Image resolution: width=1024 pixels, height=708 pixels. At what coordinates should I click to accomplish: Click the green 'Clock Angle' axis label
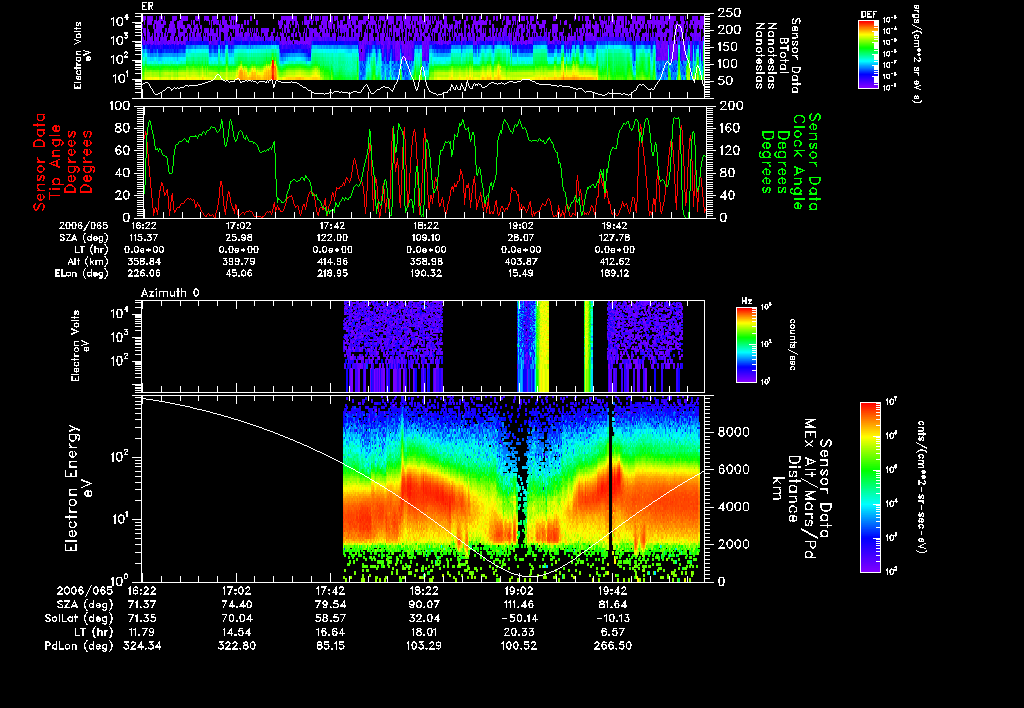pyautogui.click(x=798, y=162)
